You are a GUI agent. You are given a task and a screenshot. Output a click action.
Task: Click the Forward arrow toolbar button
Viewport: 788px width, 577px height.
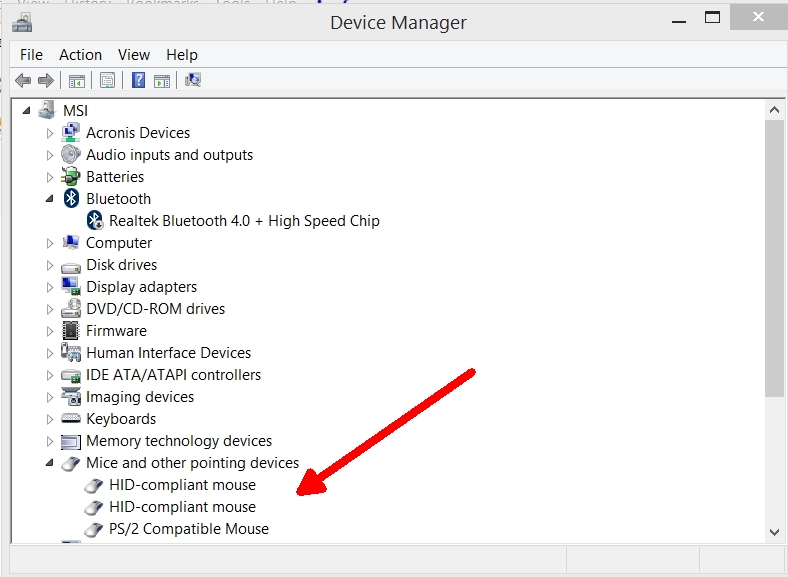(45, 81)
